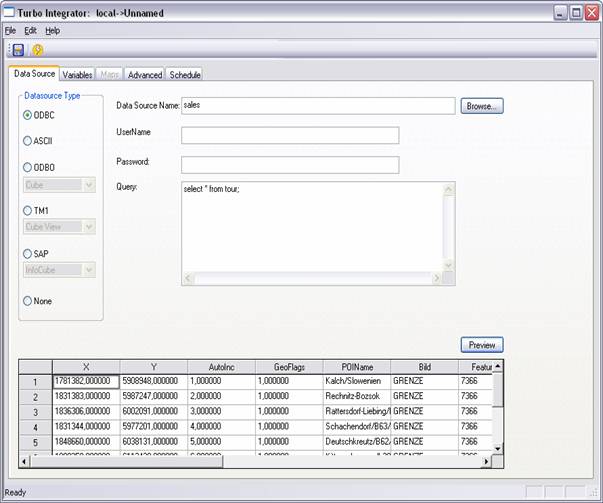The width and height of the screenshot is (603, 503).
Task: Click the Preview button
Action: tap(482, 345)
